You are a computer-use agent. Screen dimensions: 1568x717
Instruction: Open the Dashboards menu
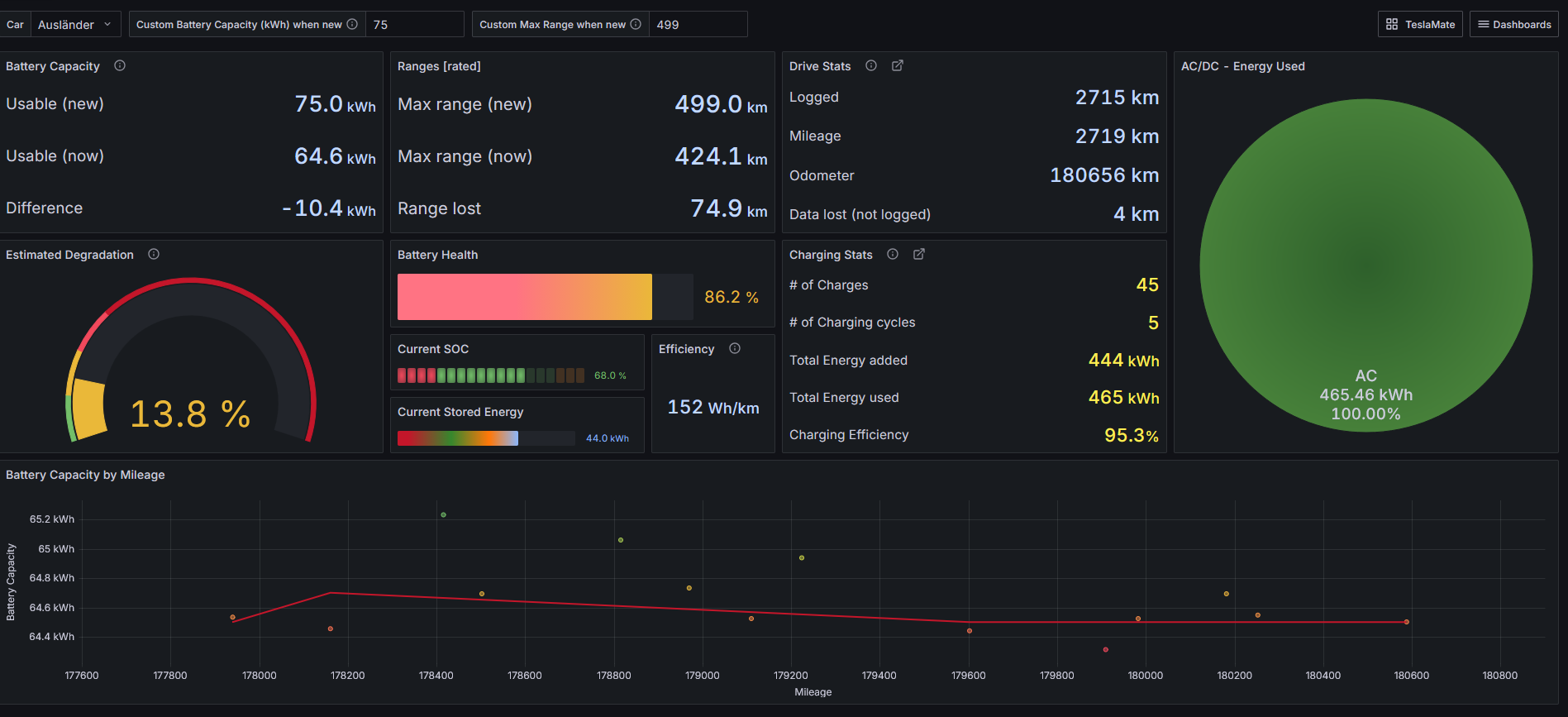point(1514,25)
